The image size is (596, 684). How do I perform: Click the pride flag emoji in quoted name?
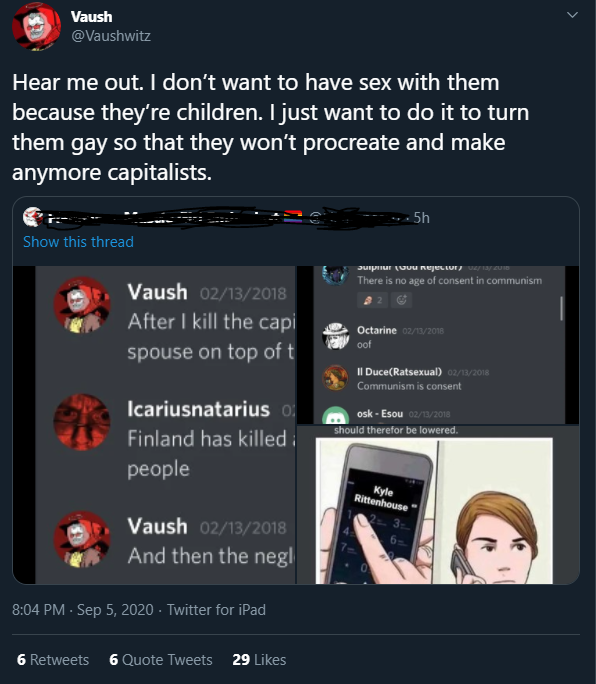(x=293, y=217)
